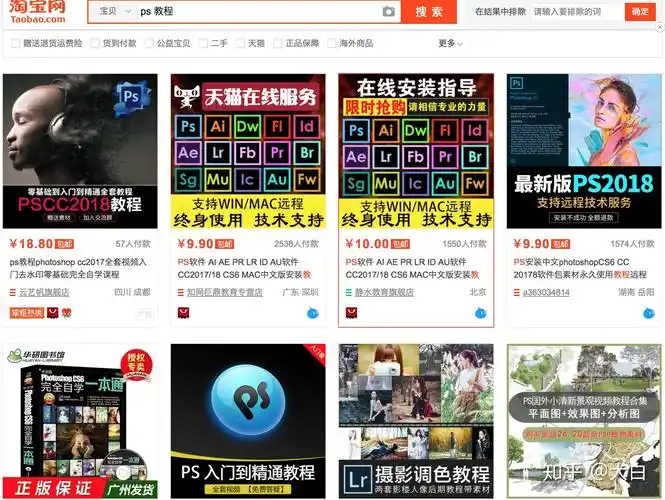Click the green shop icon beside 静水教育旗舰店

tap(349, 292)
